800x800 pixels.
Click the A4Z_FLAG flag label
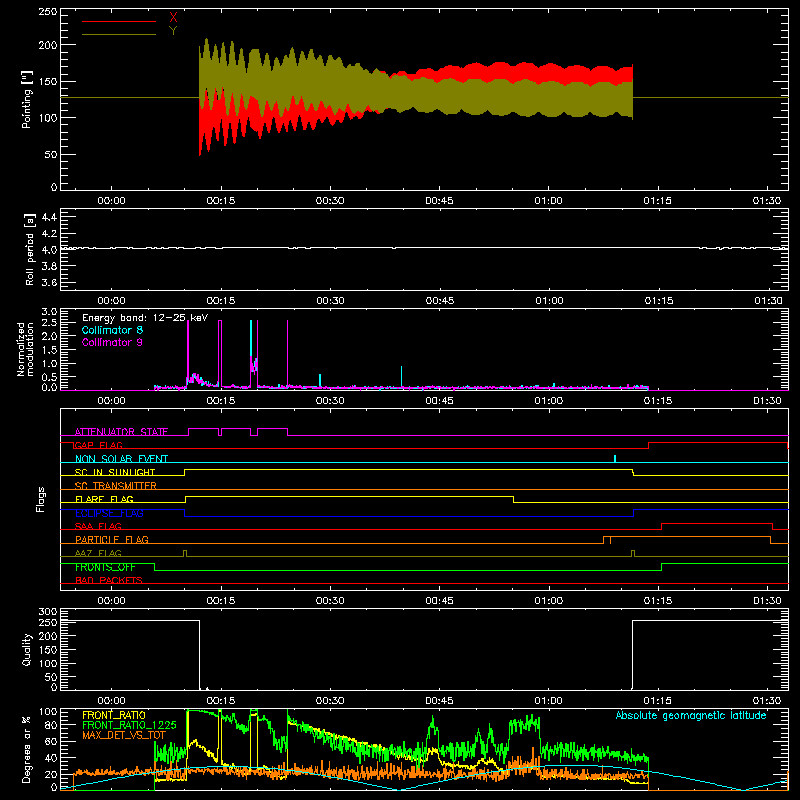pyautogui.click(x=98, y=553)
